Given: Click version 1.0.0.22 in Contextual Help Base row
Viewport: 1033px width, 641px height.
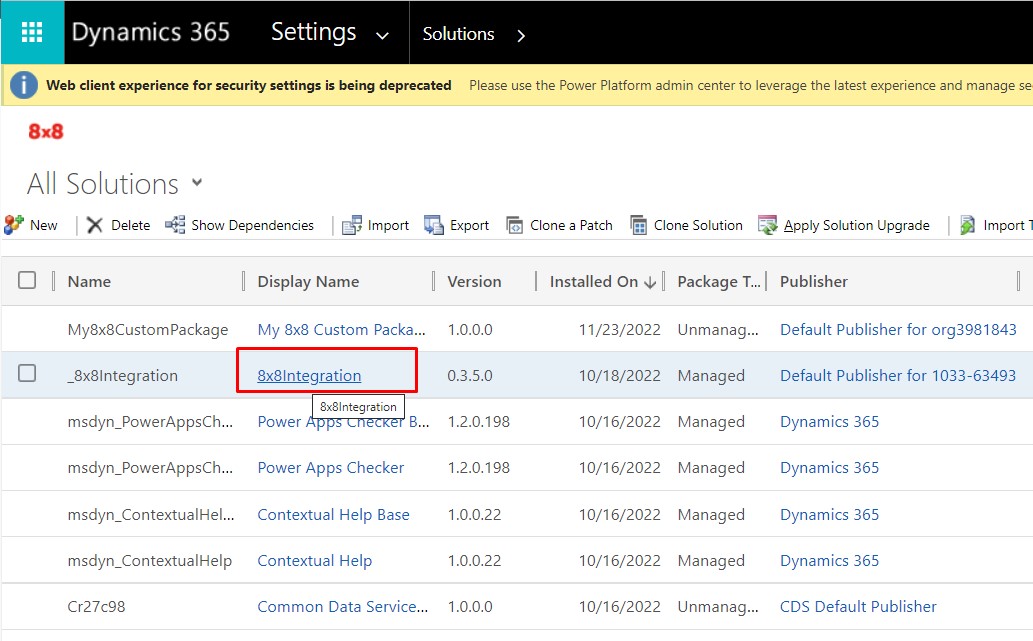Looking at the screenshot, I should pos(474,515).
